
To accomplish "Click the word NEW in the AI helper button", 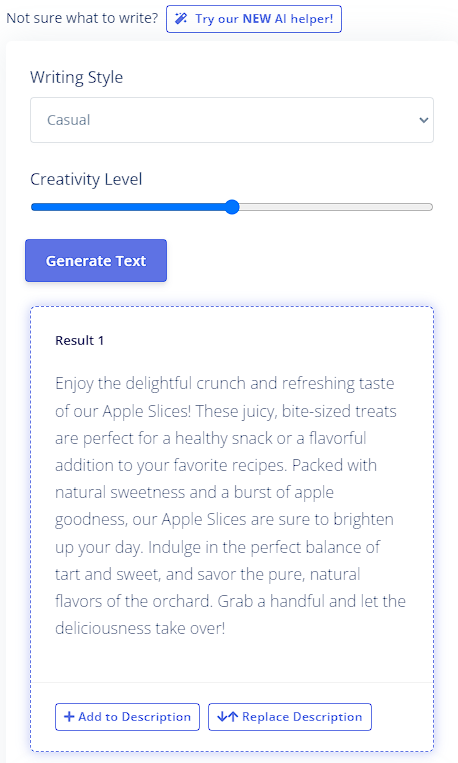I will pos(257,19).
